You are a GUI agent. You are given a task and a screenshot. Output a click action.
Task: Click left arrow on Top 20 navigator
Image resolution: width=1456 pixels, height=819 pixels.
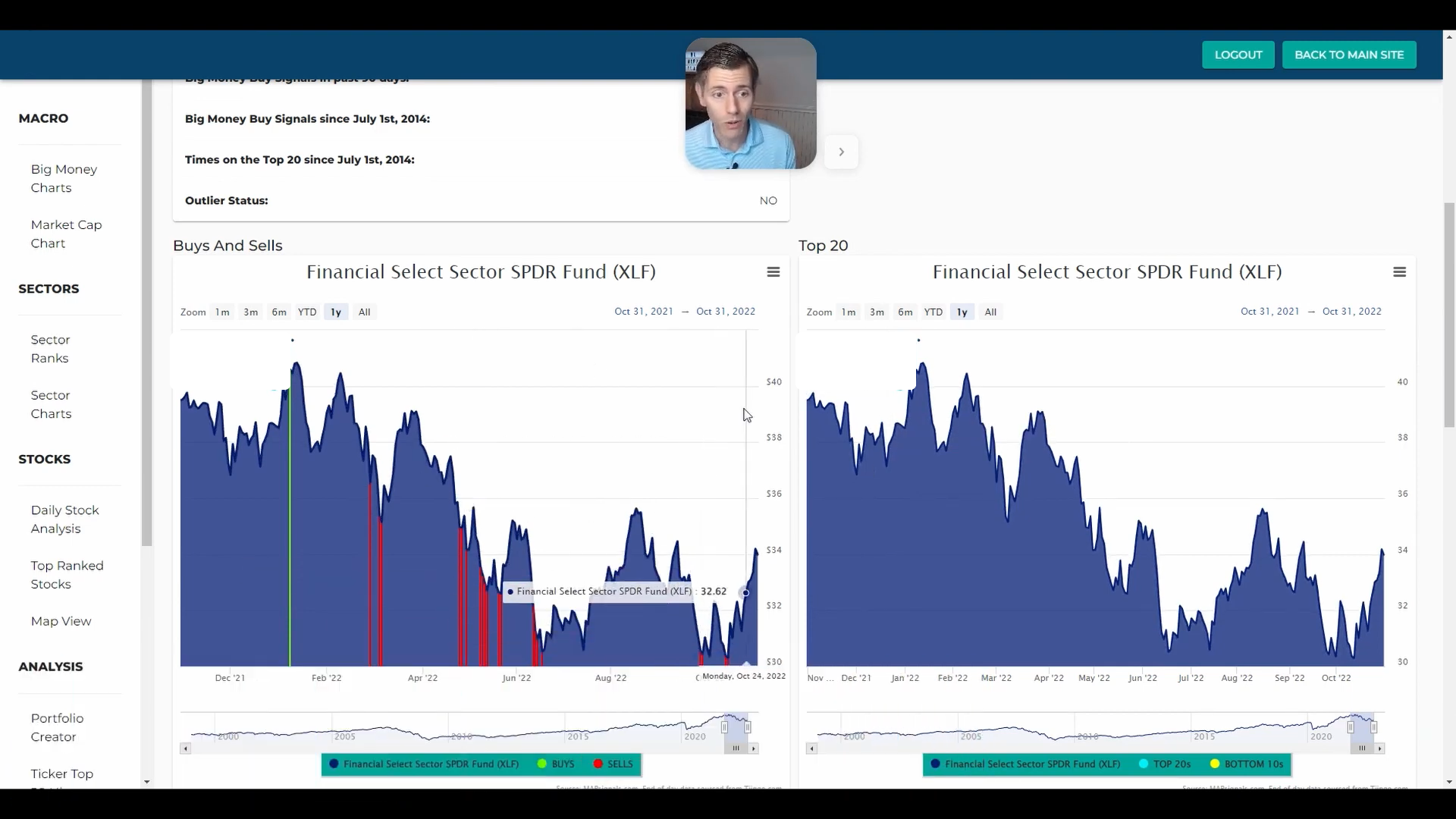coord(811,748)
